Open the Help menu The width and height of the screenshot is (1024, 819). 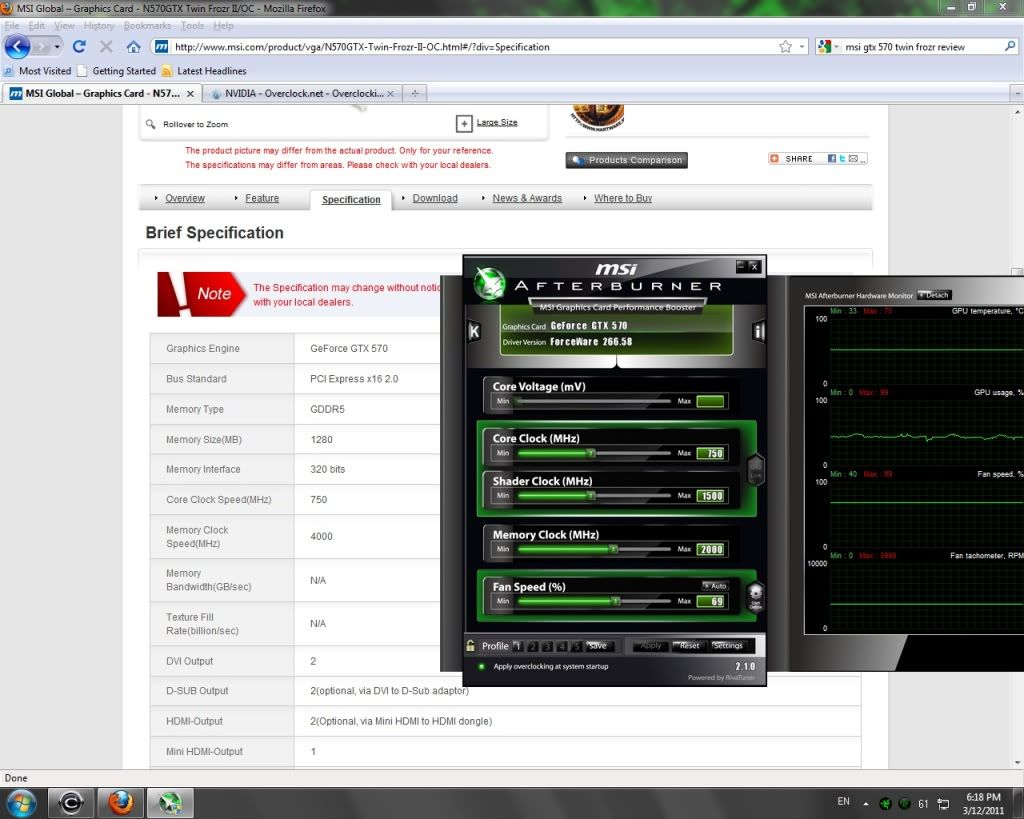click(x=223, y=25)
